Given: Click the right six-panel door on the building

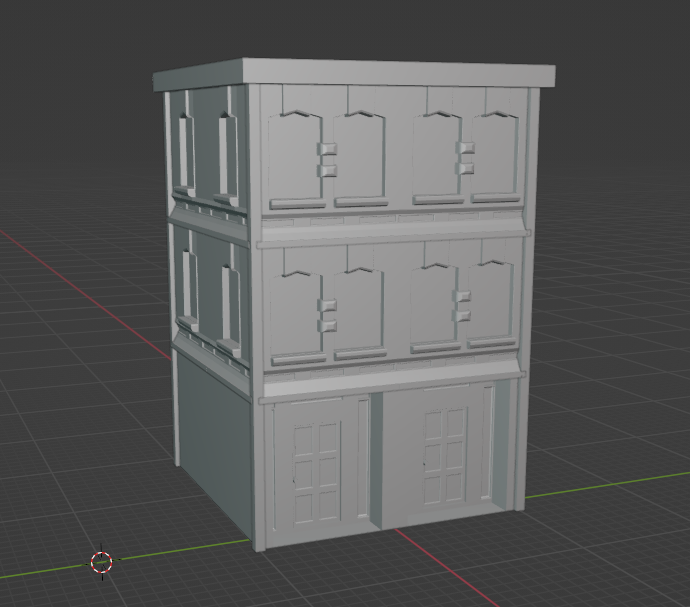Looking at the screenshot, I should click(445, 456).
